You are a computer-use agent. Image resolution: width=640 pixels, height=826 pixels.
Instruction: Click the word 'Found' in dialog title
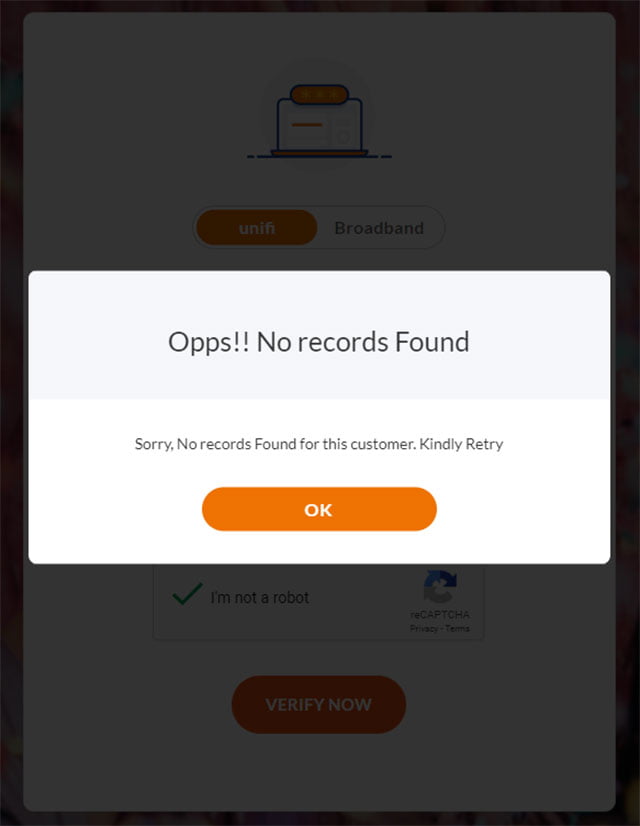tap(432, 342)
